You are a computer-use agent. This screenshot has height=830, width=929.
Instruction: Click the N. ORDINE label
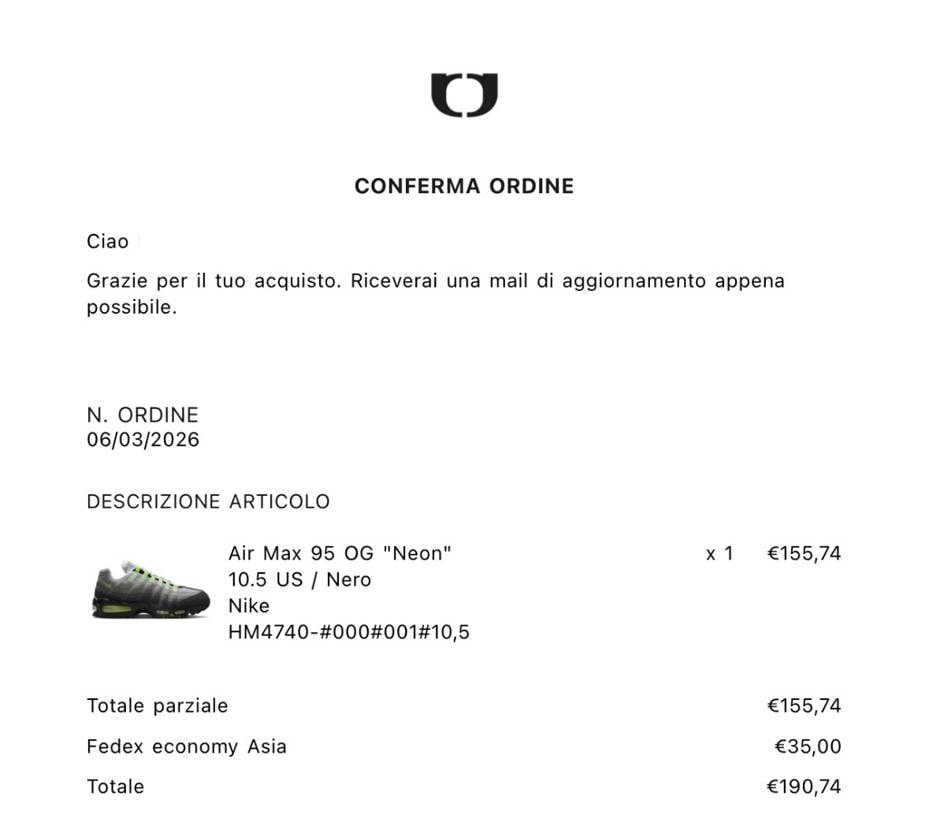[x=143, y=415]
